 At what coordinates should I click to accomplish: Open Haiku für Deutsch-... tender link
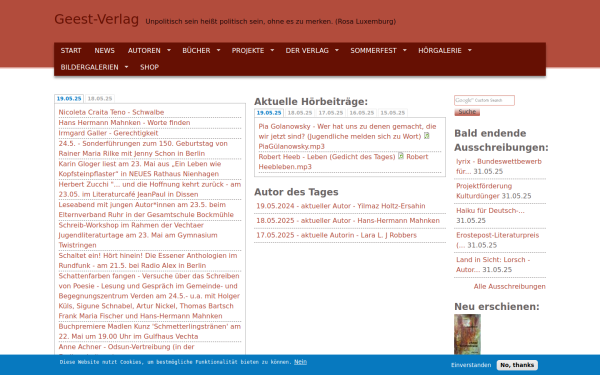490,210
